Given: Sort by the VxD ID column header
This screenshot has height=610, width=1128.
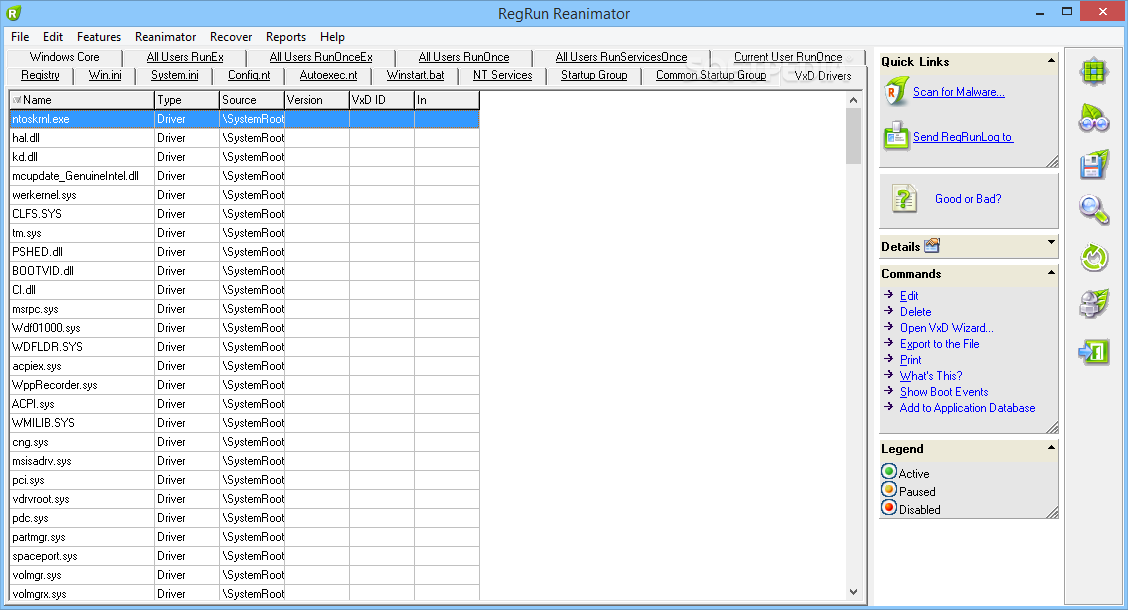Looking at the screenshot, I should point(381,100).
